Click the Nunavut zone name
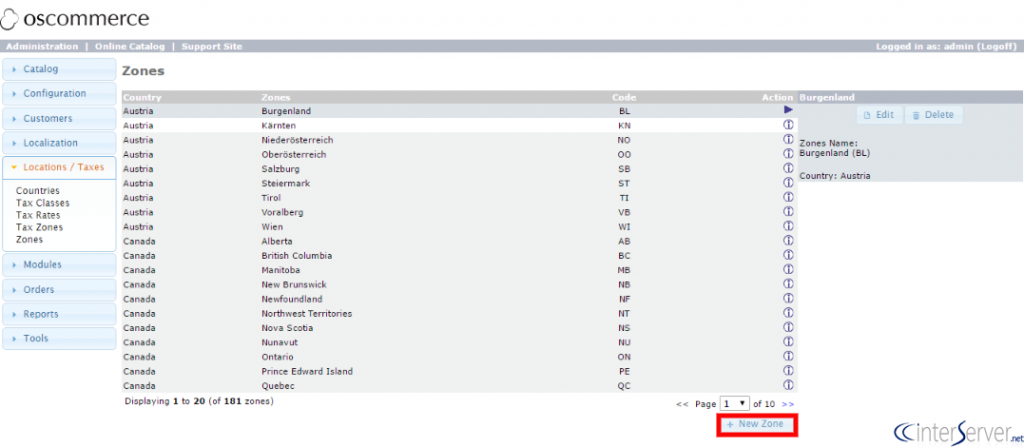The height and width of the screenshot is (448, 1024). pyautogui.click(x=278, y=342)
